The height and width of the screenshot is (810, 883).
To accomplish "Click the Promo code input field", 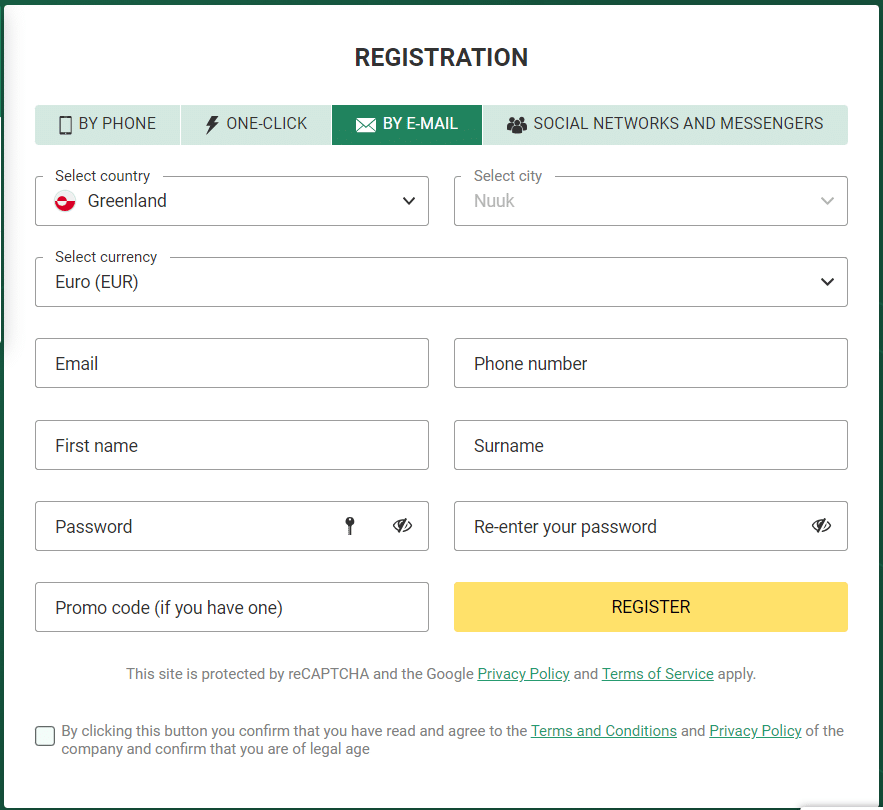I will (x=231, y=607).
